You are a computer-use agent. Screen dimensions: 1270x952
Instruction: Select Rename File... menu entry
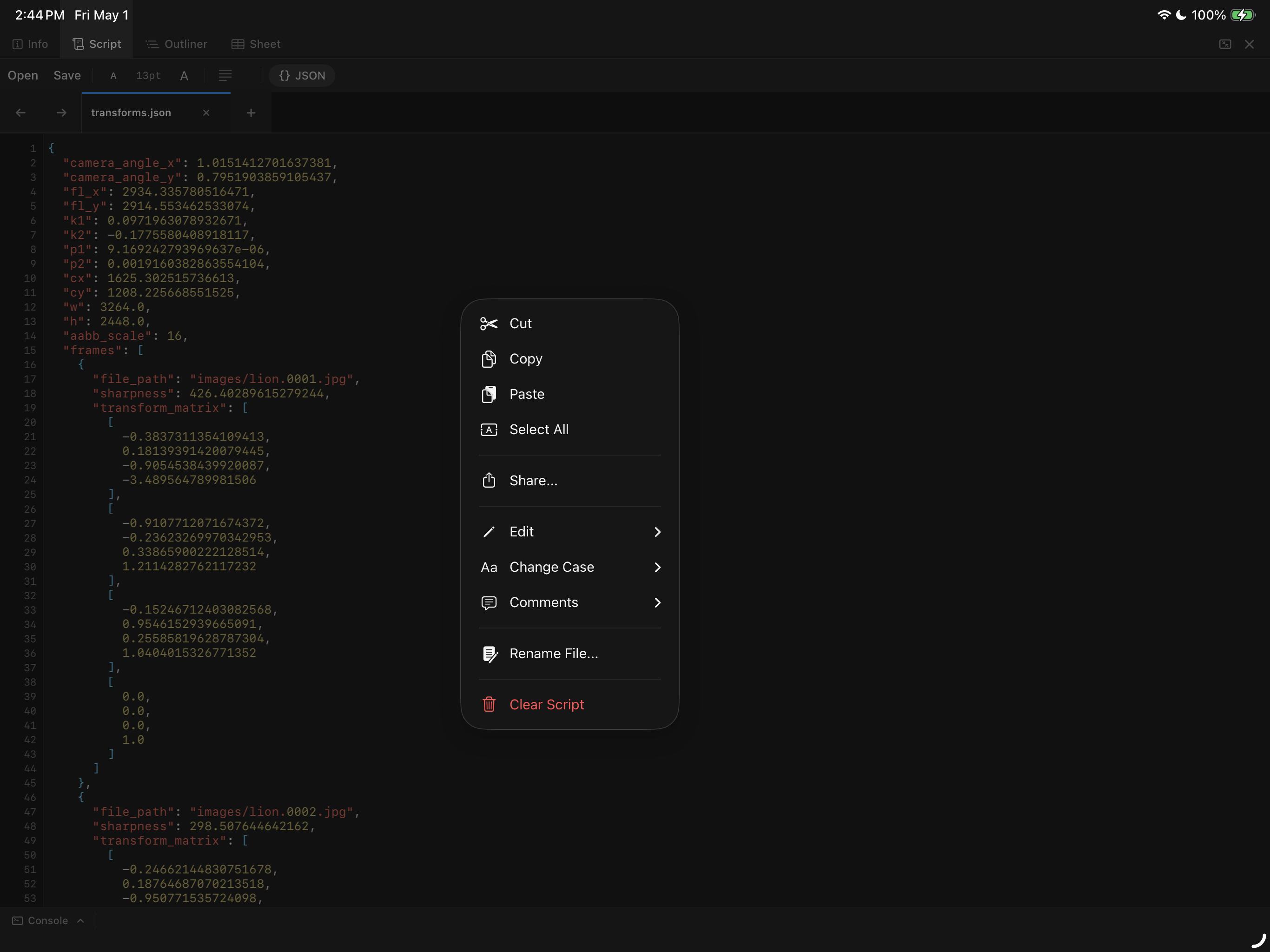[x=569, y=654]
